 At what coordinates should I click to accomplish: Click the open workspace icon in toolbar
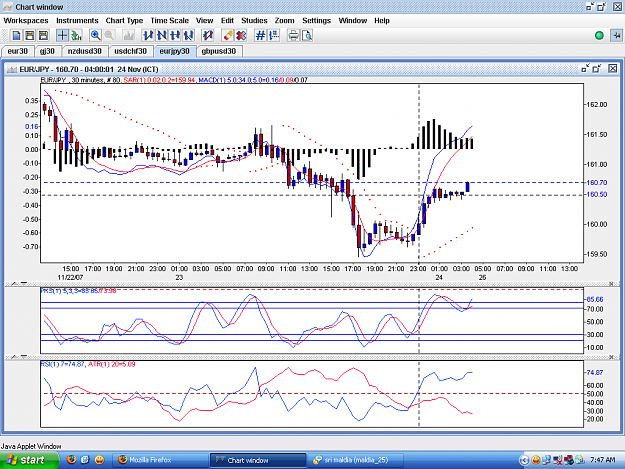point(30,36)
